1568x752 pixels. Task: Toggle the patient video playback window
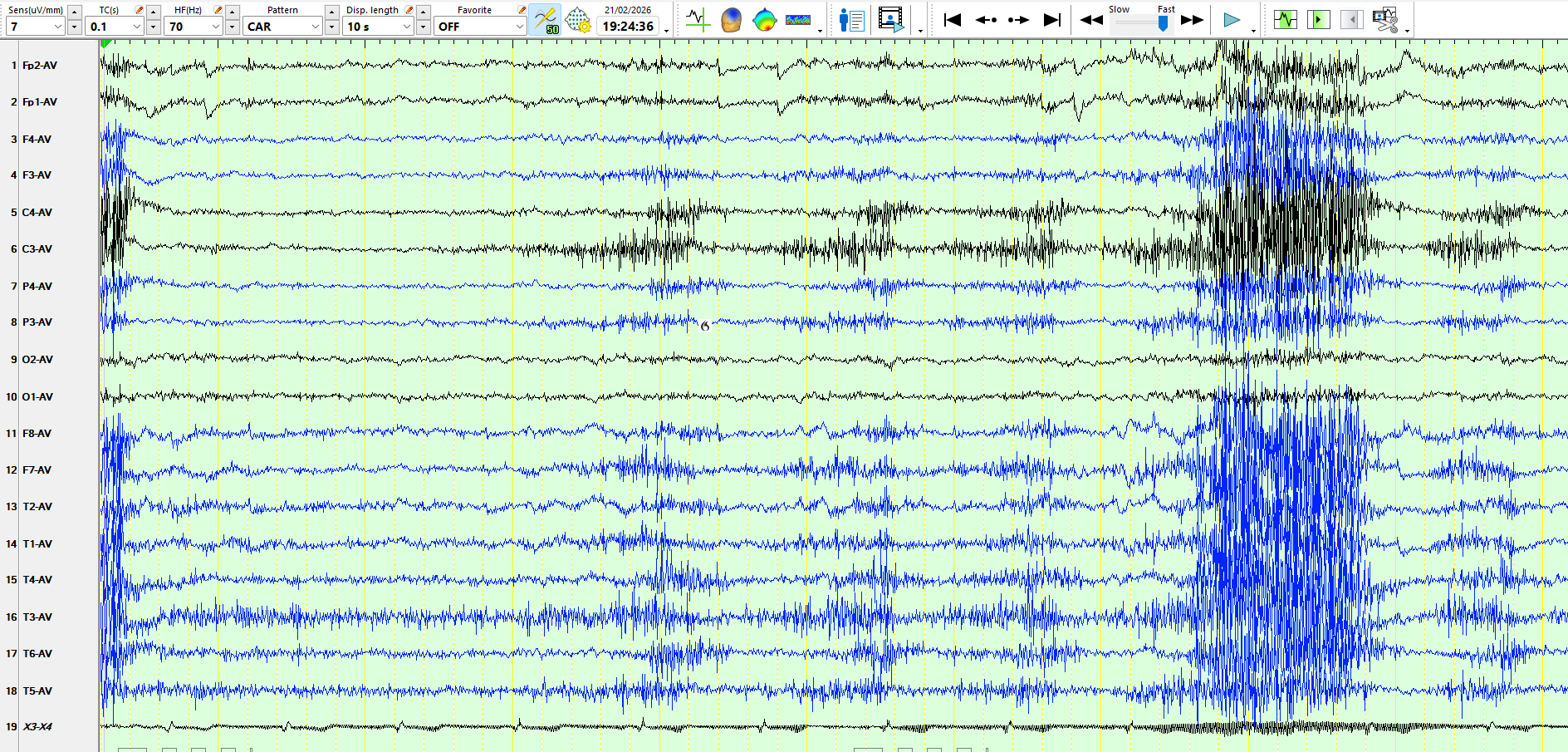(890, 19)
